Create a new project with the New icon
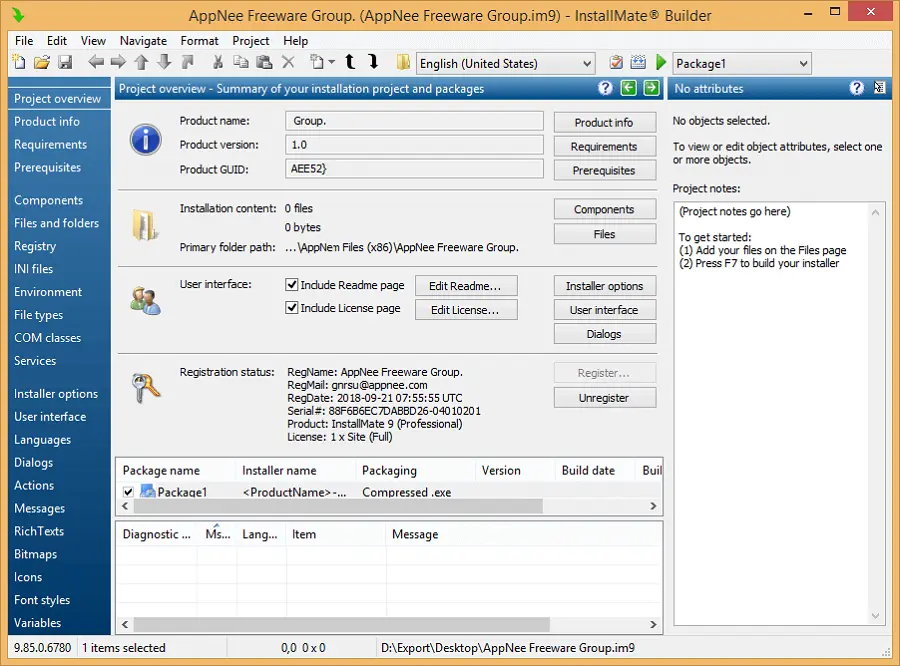 (x=18, y=62)
